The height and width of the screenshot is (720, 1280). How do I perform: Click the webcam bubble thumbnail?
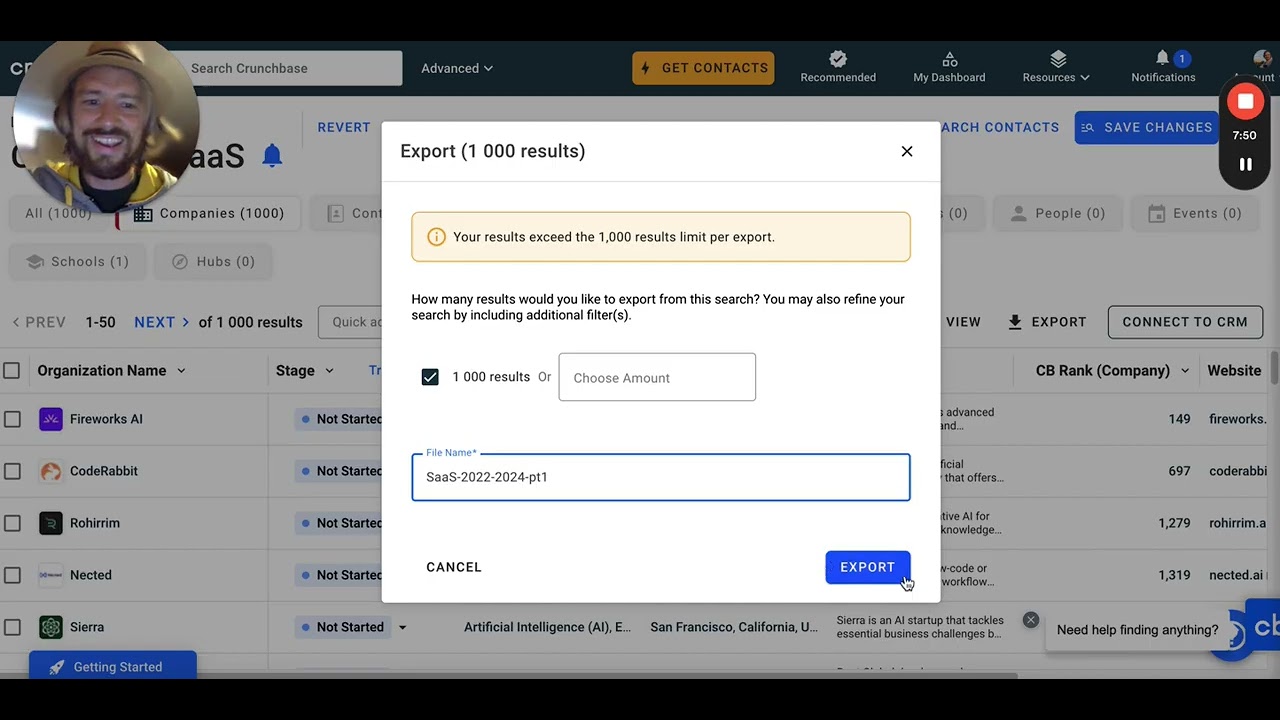105,127
